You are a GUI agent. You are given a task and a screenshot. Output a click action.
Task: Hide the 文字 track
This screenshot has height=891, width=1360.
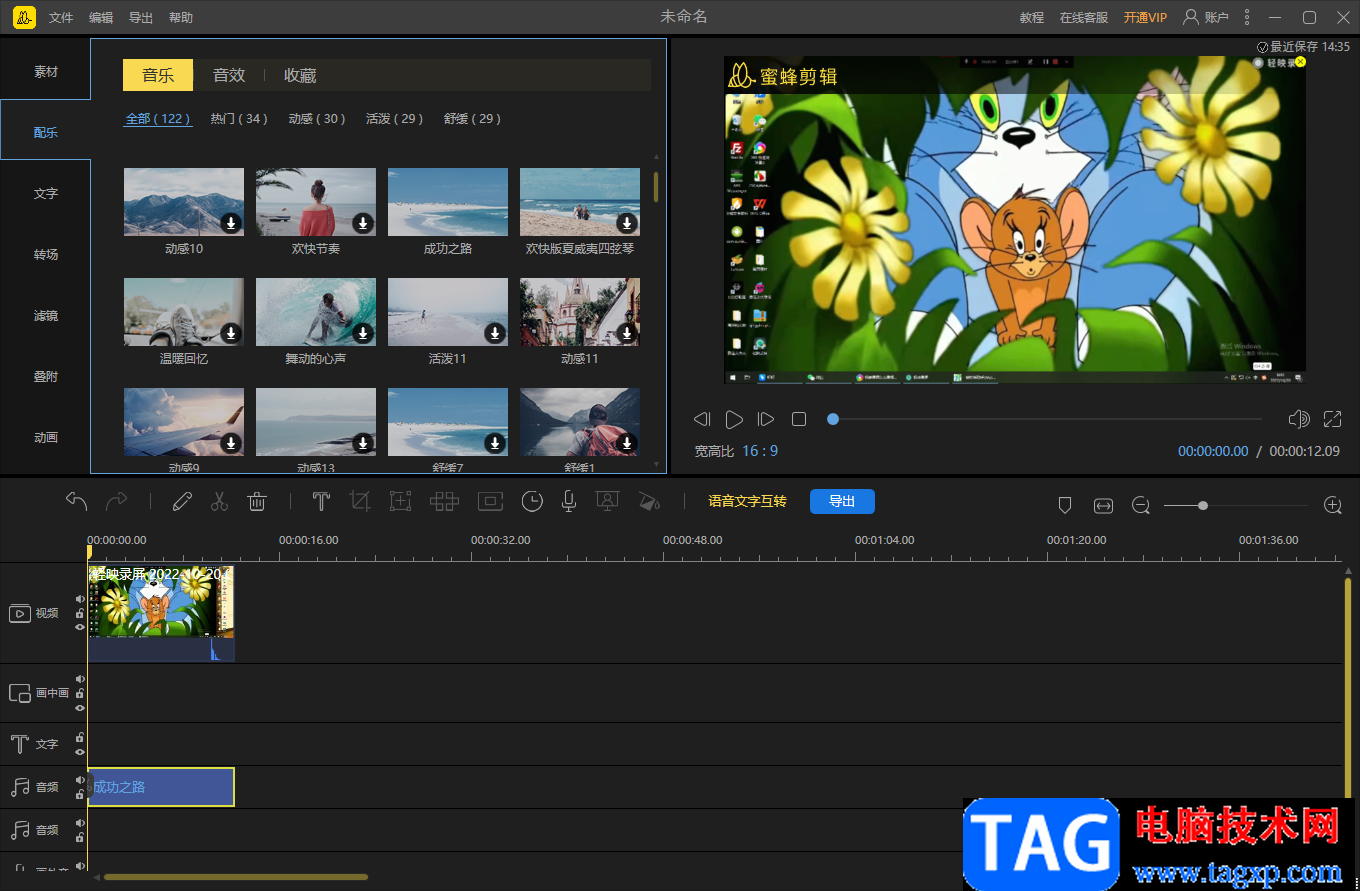[80, 752]
